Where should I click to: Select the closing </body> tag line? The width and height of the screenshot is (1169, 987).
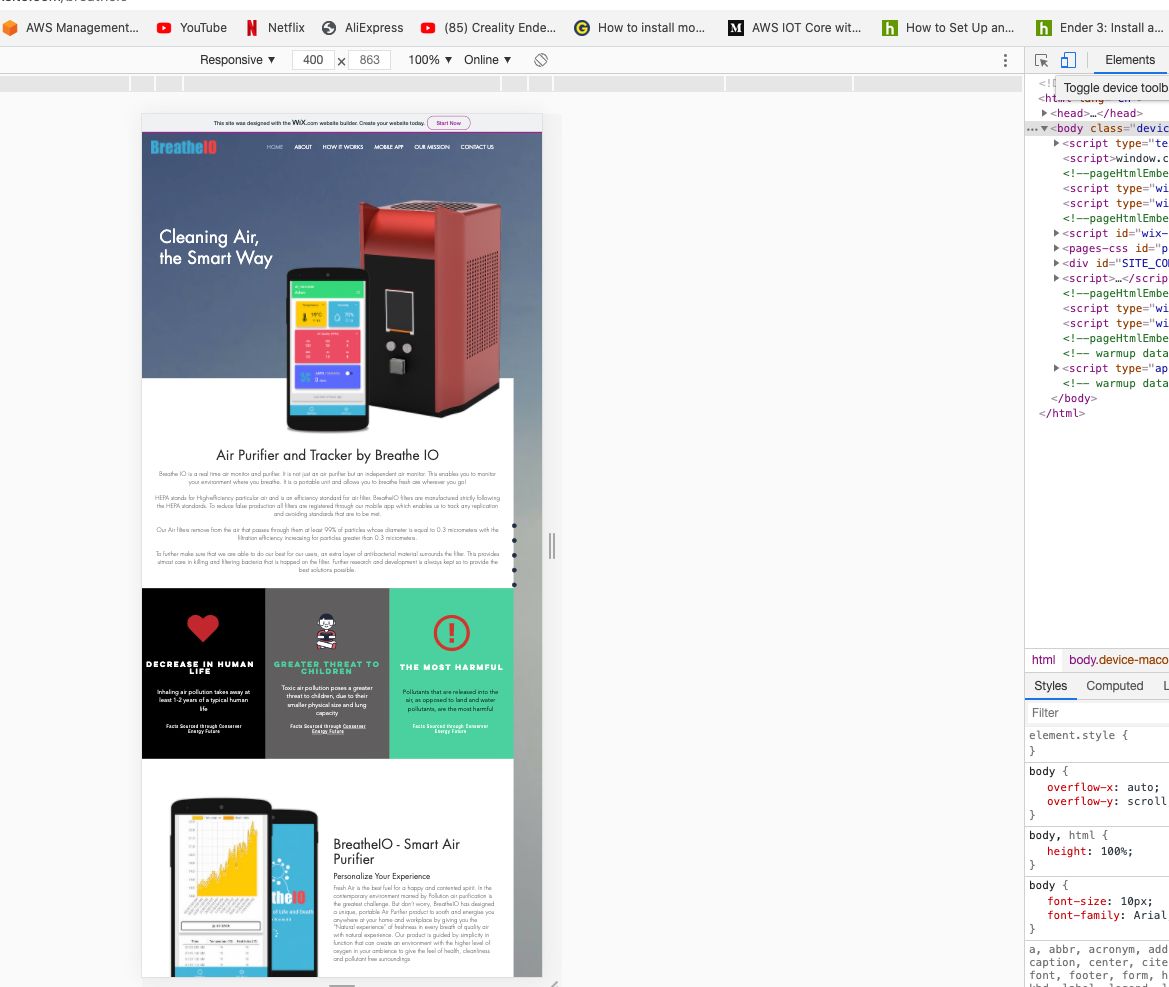1074,398
